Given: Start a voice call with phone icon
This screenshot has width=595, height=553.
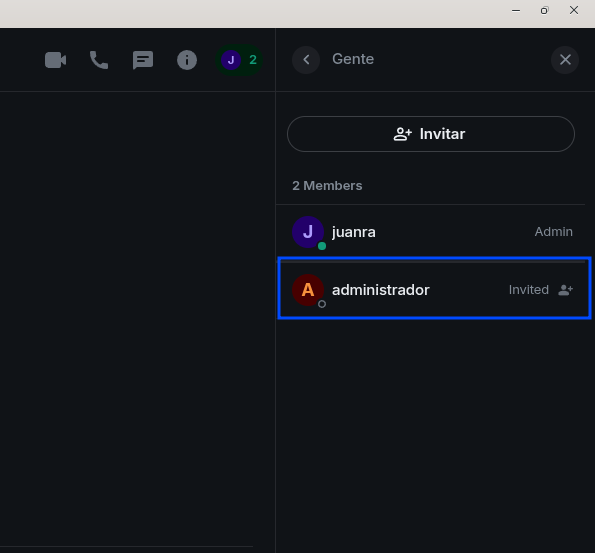Looking at the screenshot, I should [99, 60].
